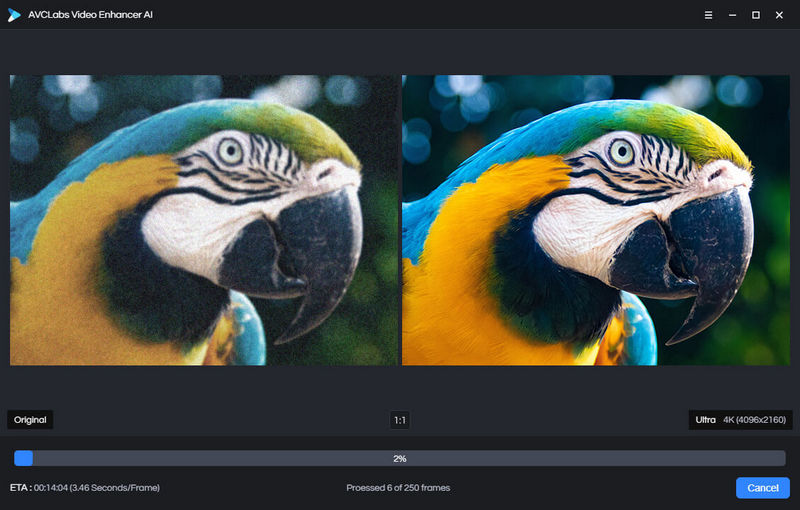The width and height of the screenshot is (800, 510).
Task: Minimize the Video Enhancer window
Action: tap(732, 15)
